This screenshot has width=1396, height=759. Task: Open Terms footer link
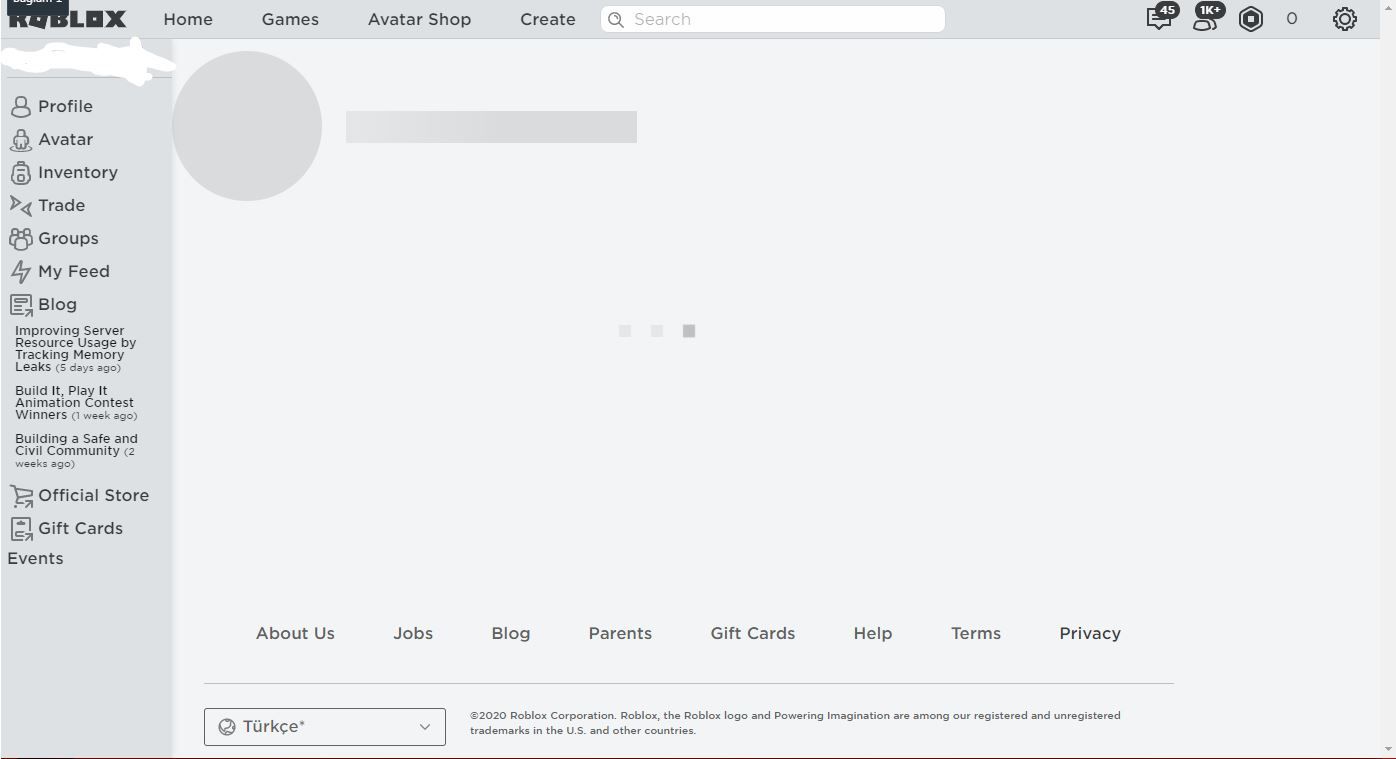(976, 633)
